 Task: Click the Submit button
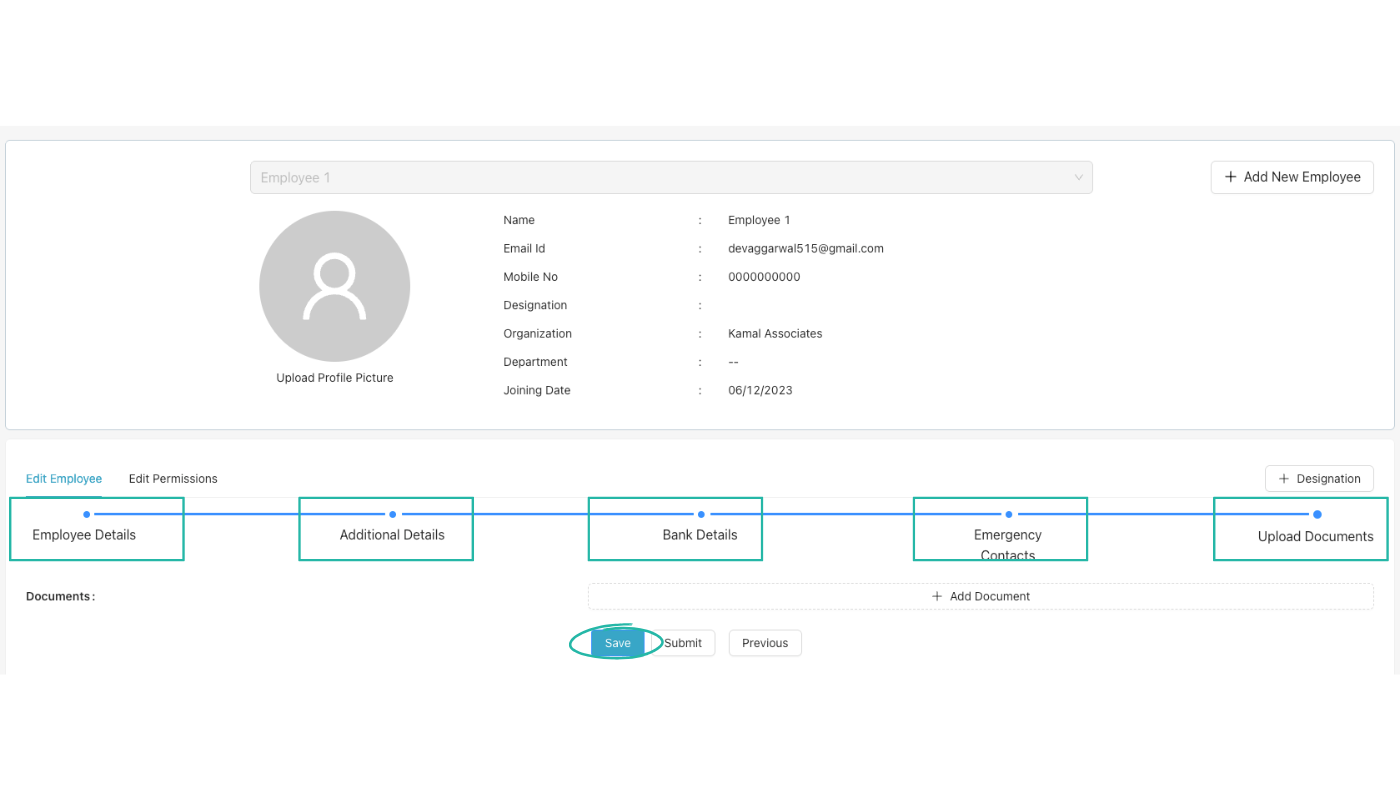683,643
